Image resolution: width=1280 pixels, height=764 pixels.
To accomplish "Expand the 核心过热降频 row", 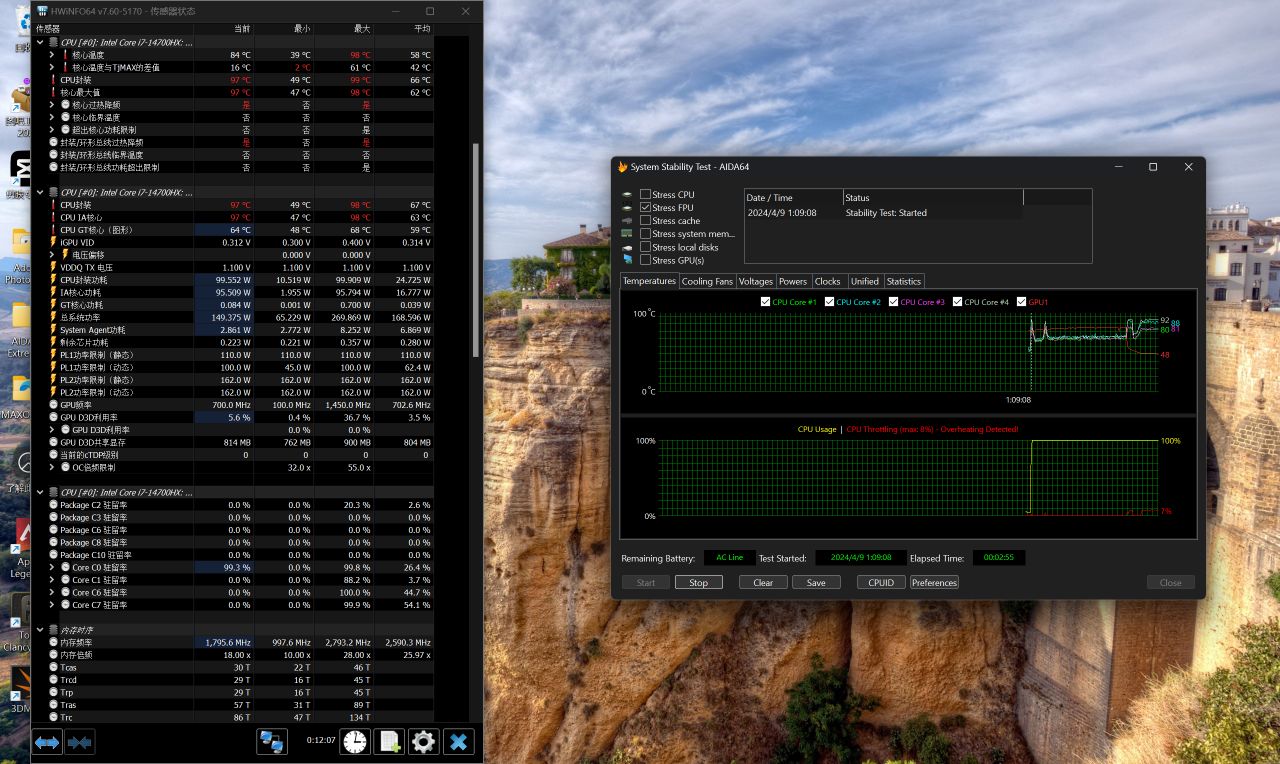I will (52, 105).
